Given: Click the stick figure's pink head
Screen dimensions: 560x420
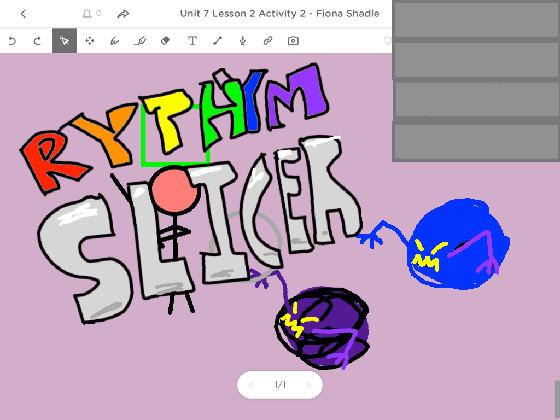Looking at the screenshot, I should [x=174, y=191].
